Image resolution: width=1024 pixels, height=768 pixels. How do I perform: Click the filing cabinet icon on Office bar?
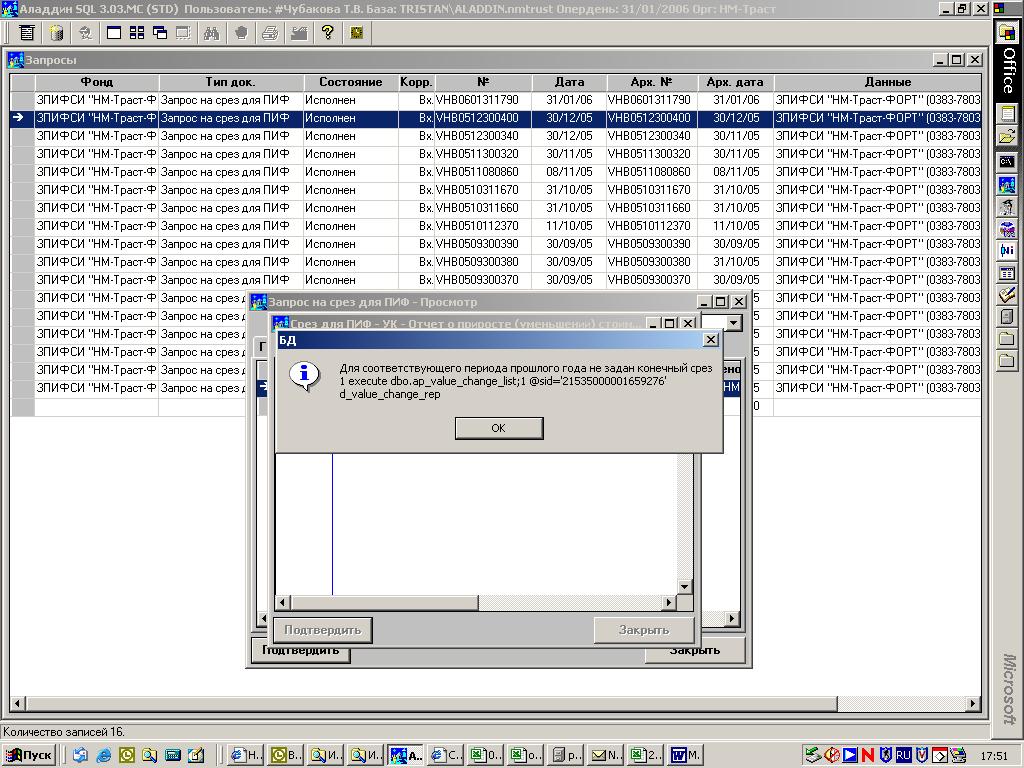click(1007, 317)
